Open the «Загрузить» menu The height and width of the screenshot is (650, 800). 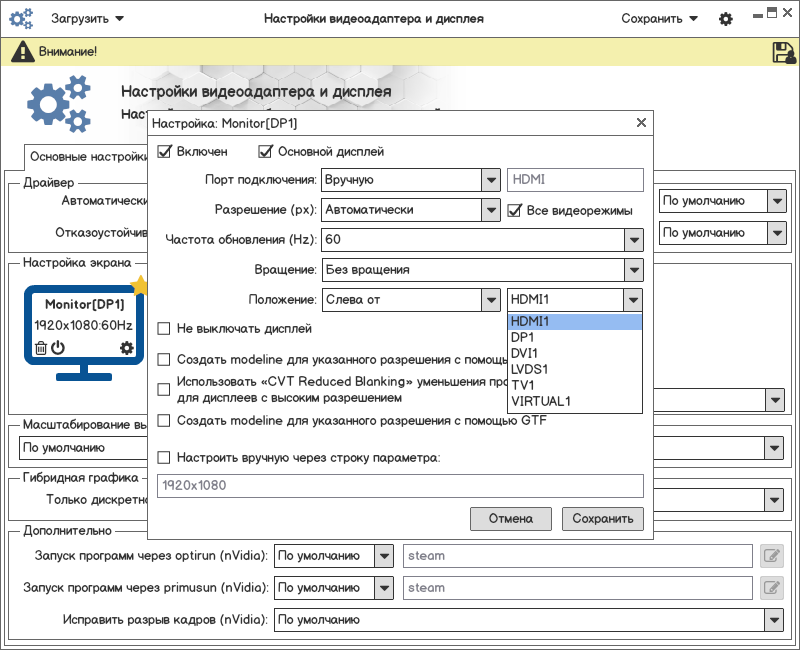click(88, 19)
